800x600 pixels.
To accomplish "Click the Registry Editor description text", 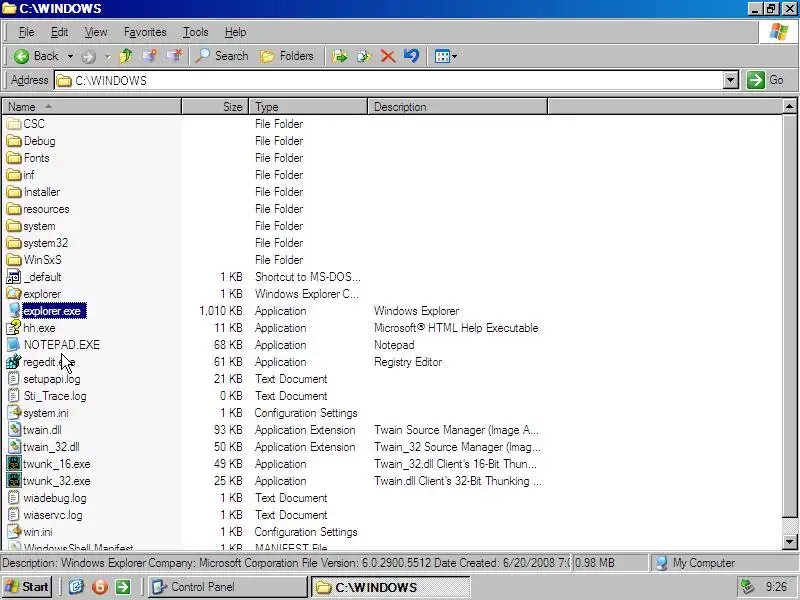I will pyautogui.click(x=408, y=362).
